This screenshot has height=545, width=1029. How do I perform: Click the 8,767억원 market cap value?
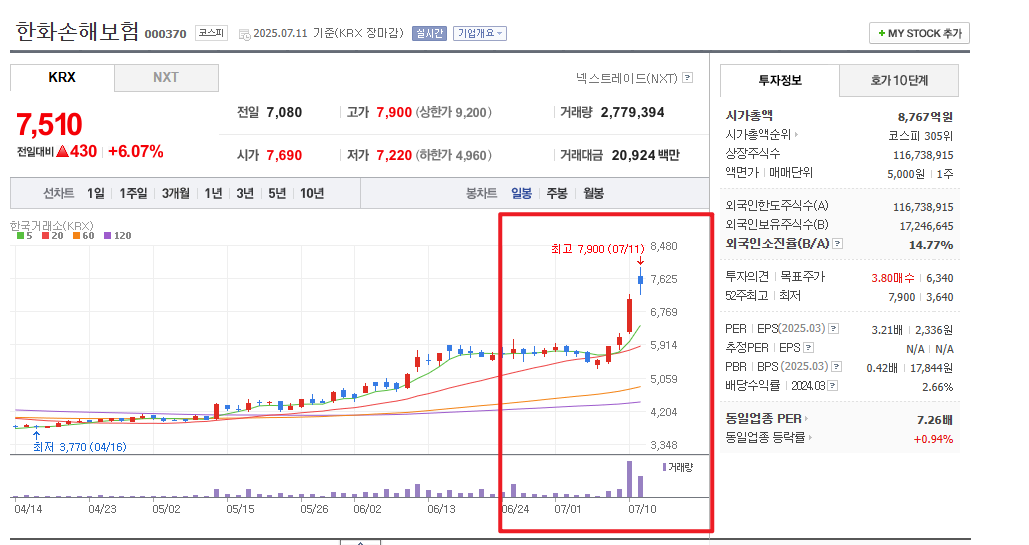coord(925,117)
